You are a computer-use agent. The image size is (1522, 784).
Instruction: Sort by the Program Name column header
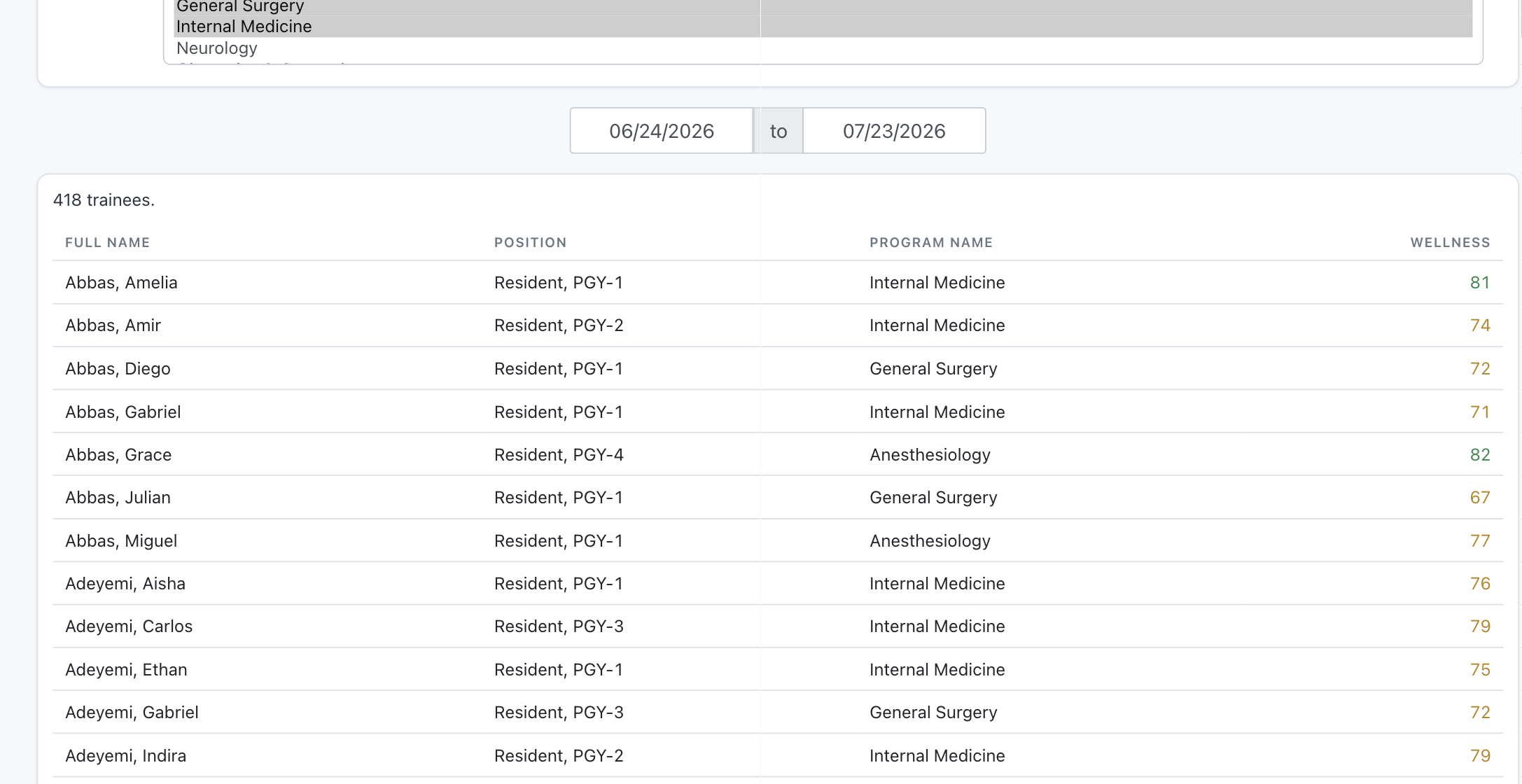pyautogui.click(x=931, y=243)
